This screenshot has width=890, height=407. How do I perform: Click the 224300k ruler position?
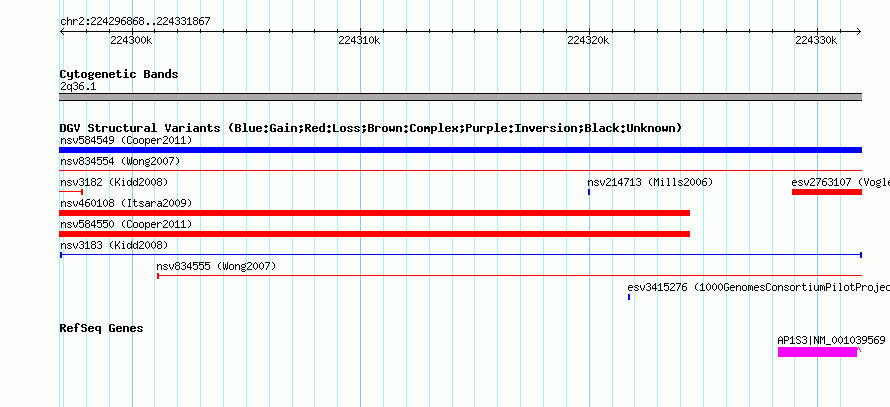click(x=132, y=40)
